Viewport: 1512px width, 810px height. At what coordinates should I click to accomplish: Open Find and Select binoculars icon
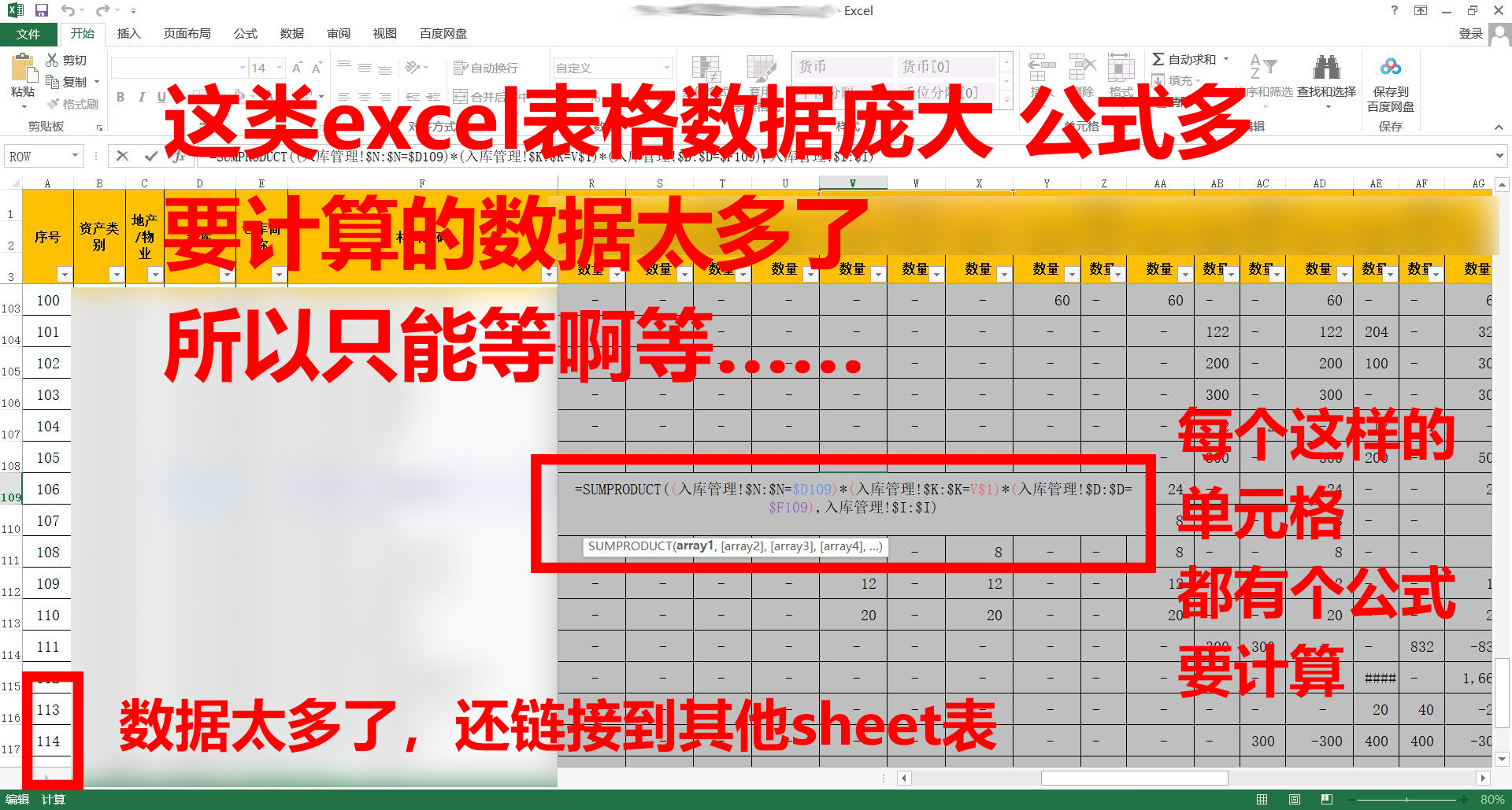click(x=1327, y=66)
